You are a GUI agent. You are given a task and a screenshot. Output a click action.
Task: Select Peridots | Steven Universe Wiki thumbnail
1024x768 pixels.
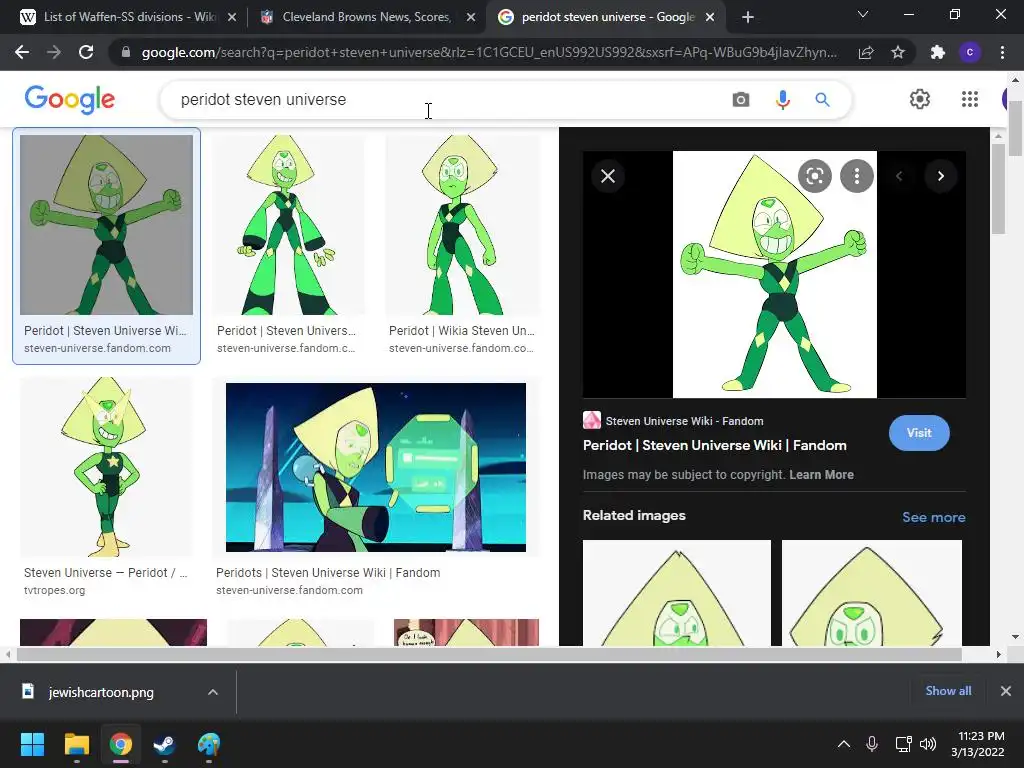tap(376, 467)
